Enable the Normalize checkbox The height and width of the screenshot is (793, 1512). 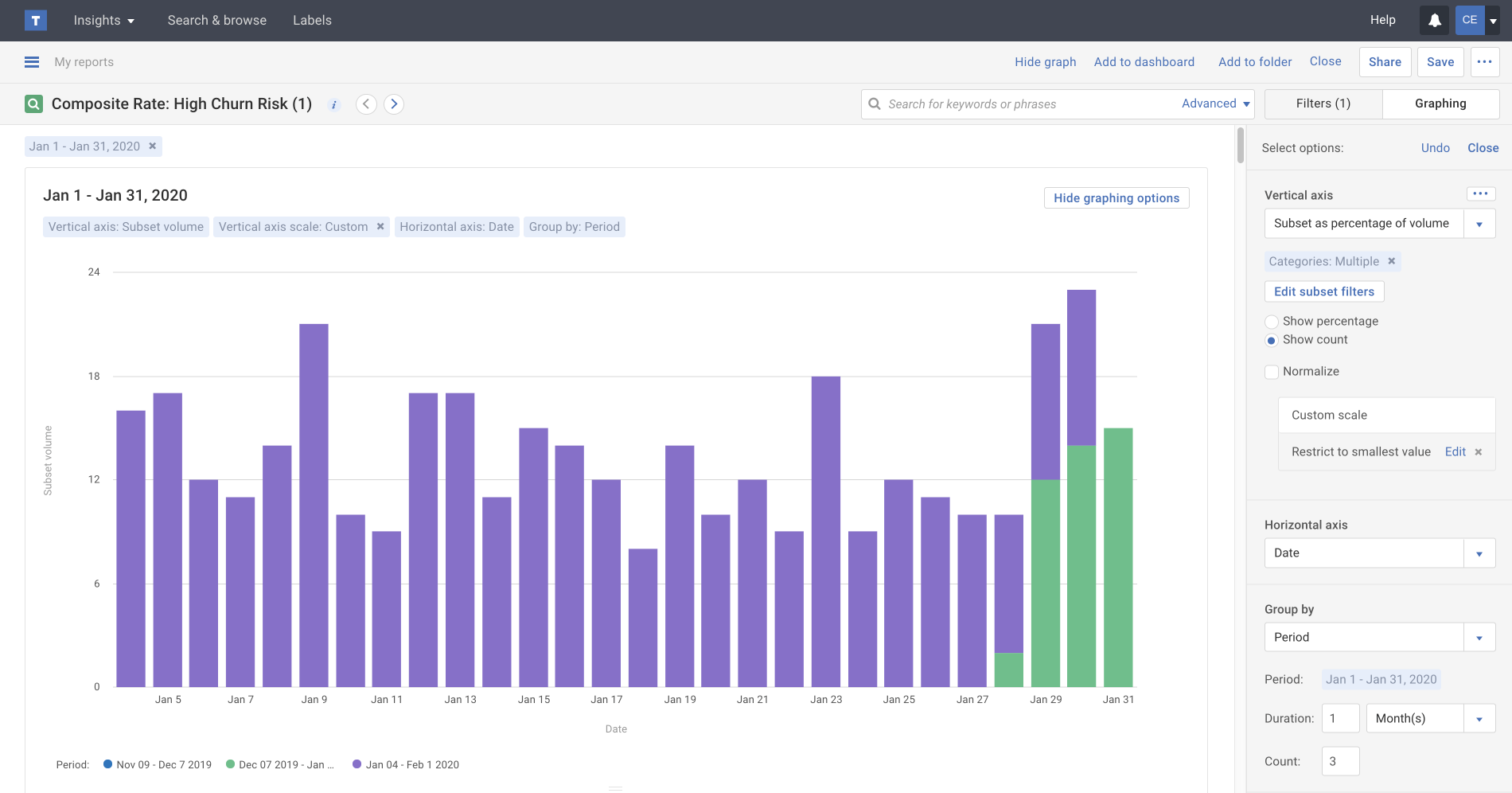tap(1272, 372)
